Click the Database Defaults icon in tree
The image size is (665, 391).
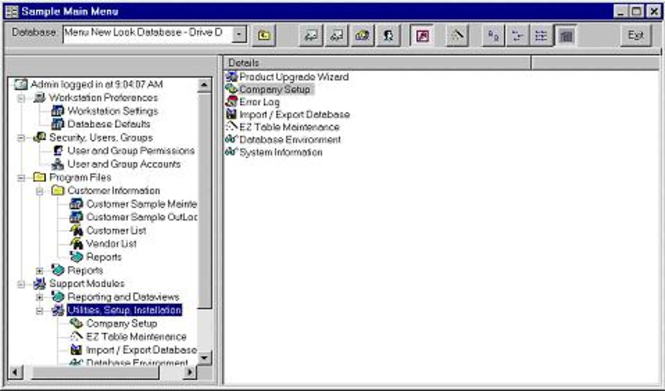tap(58, 124)
